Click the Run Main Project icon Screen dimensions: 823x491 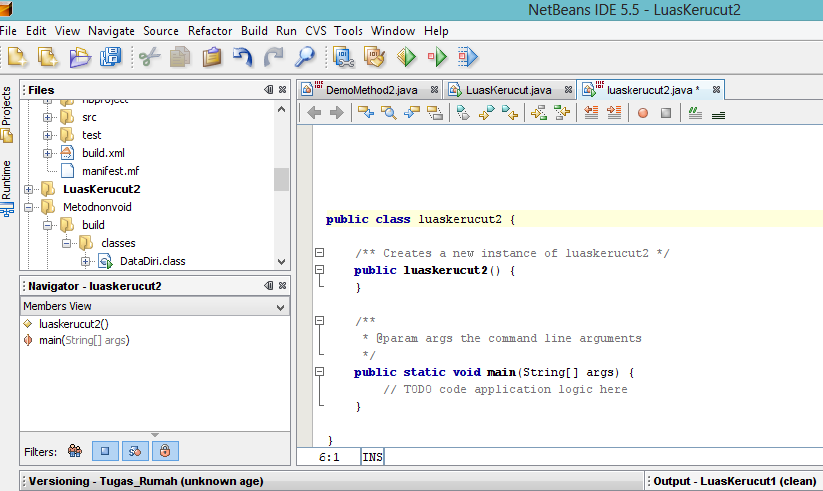[x=406, y=57]
